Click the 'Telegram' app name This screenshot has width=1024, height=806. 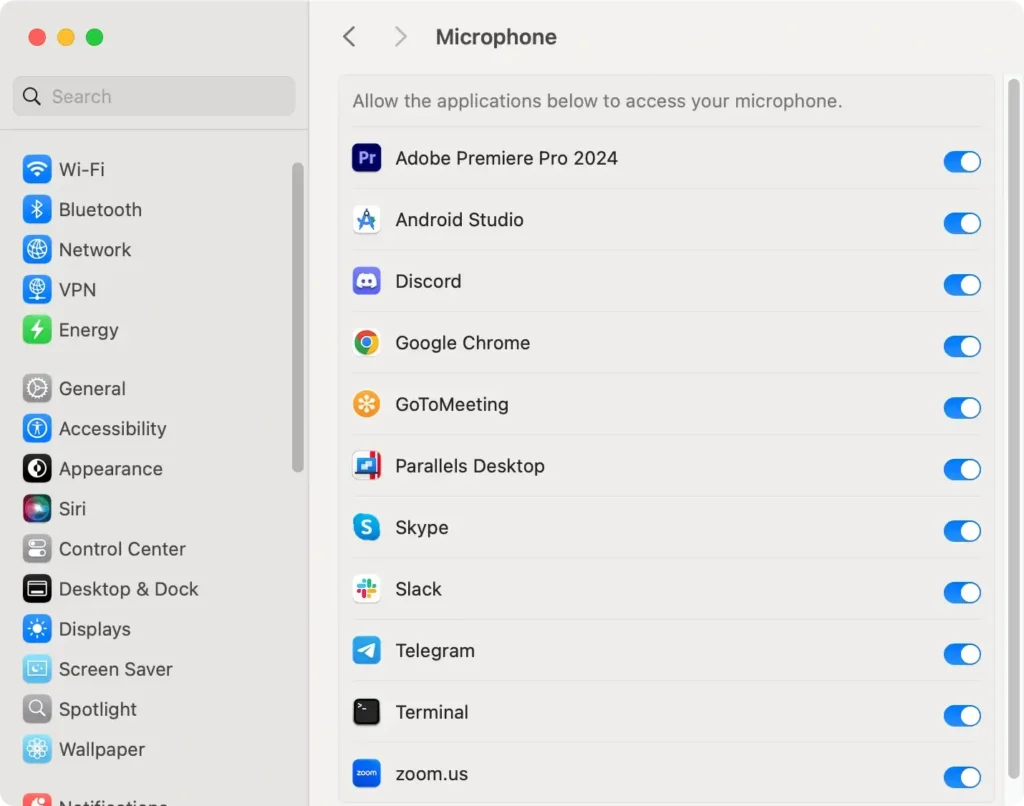(435, 651)
